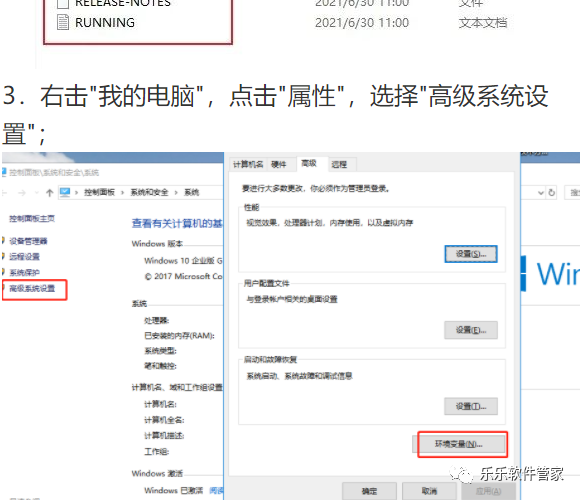The width and height of the screenshot is (582, 500).
Task: Switch to the 远程 tab
Action: point(339,164)
